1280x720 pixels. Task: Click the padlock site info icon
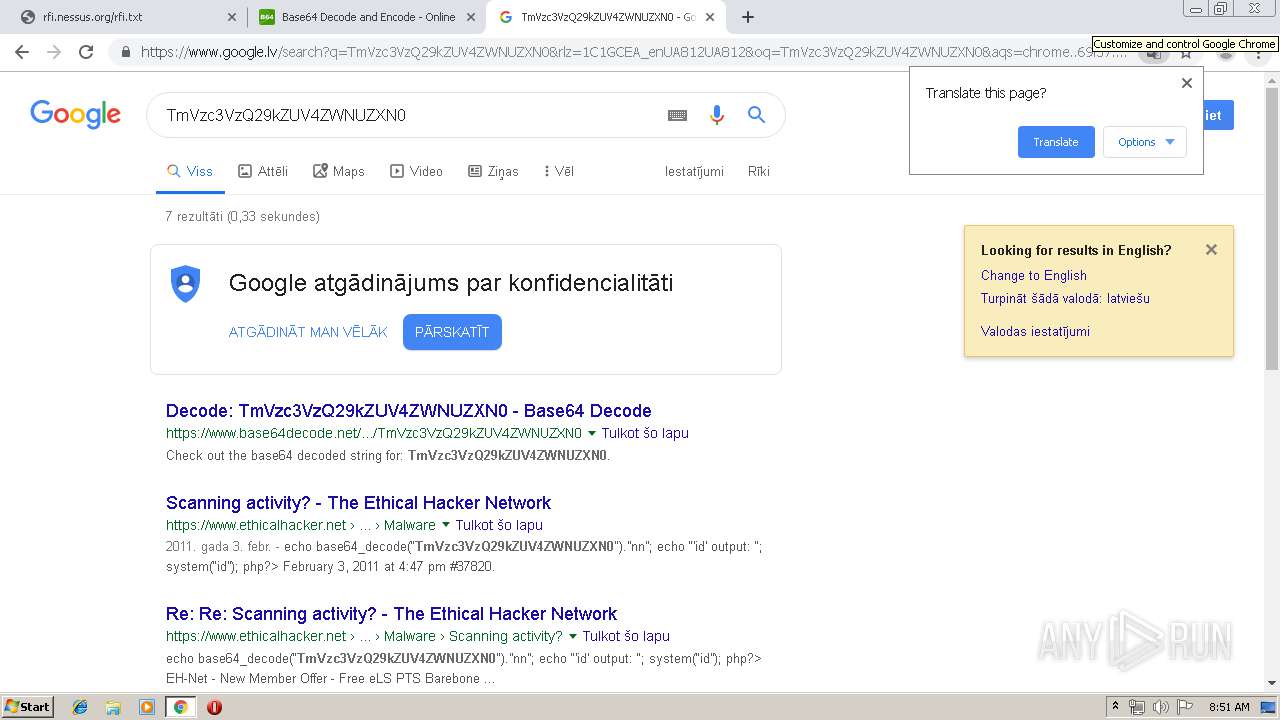click(x=126, y=52)
